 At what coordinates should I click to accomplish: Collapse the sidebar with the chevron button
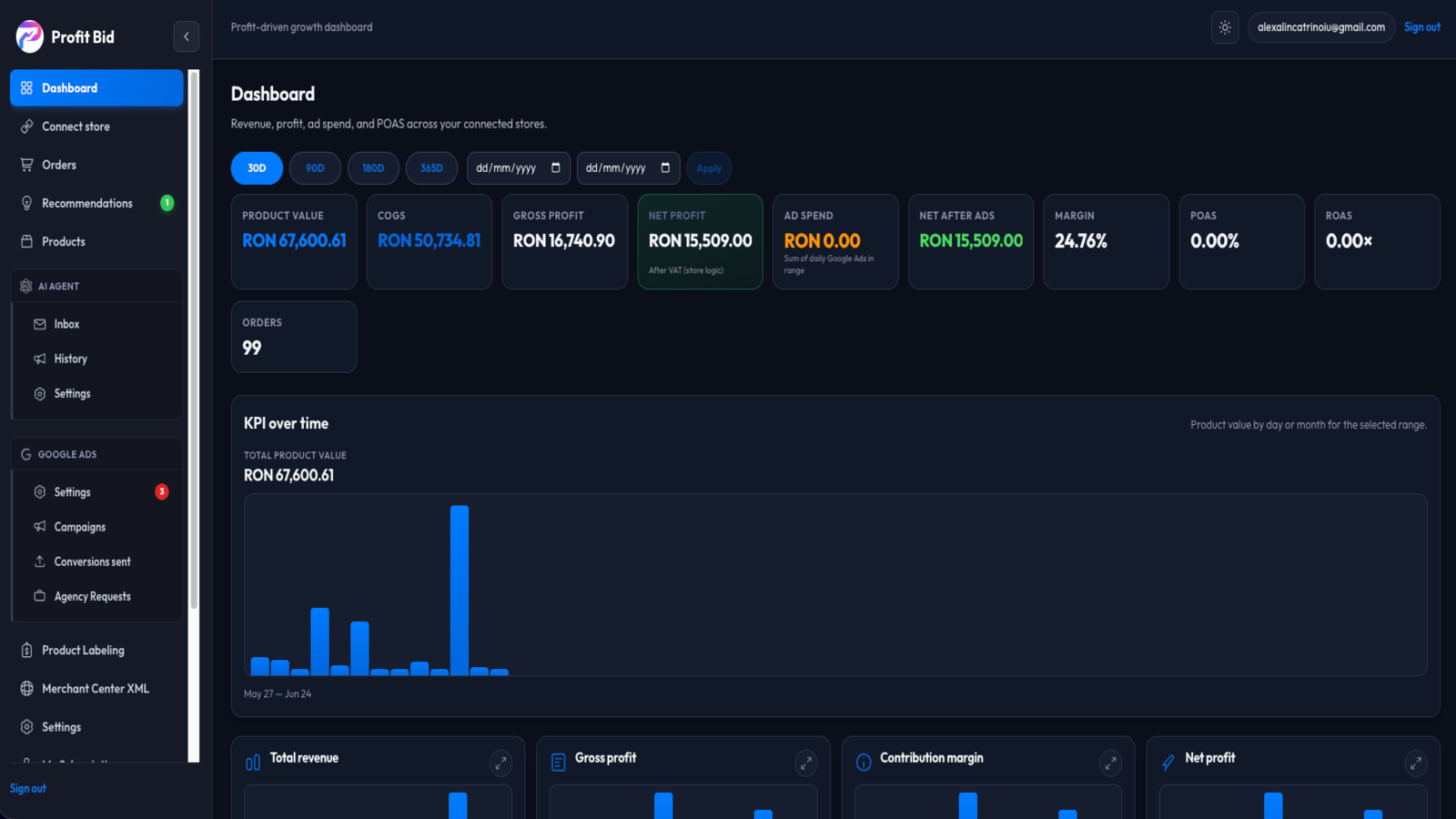[x=187, y=36]
